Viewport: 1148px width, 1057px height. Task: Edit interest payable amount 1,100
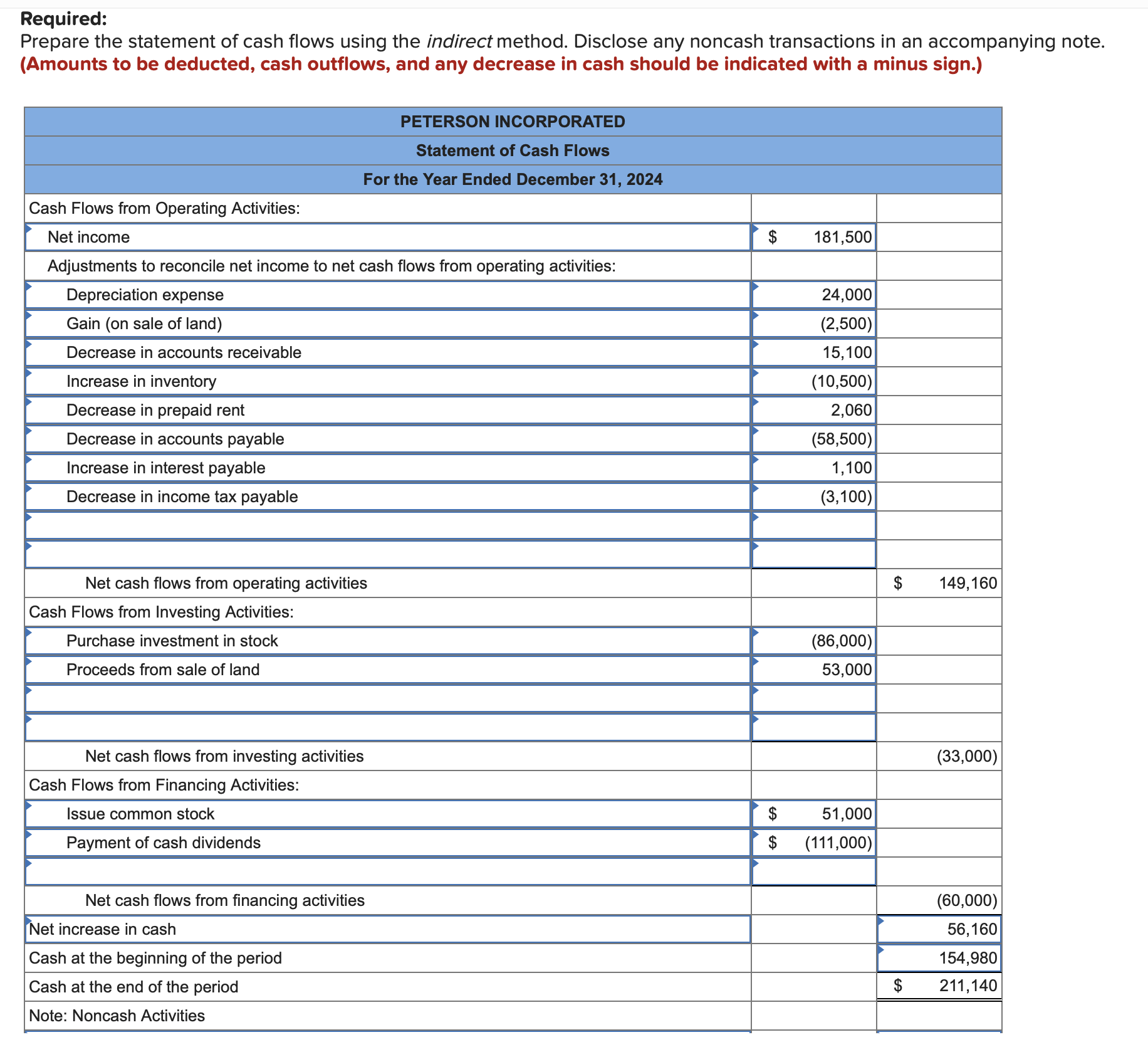[x=814, y=468]
